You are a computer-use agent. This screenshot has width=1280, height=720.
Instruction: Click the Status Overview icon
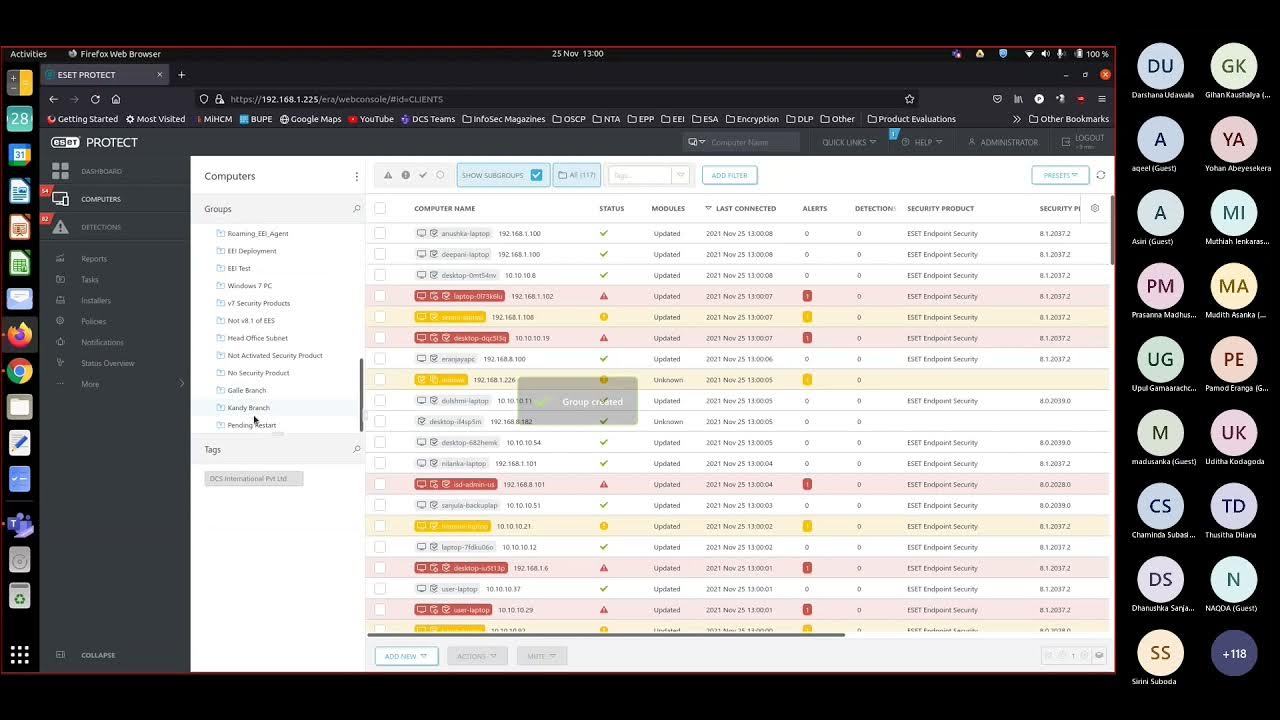pyautogui.click(x=60, y=363)
